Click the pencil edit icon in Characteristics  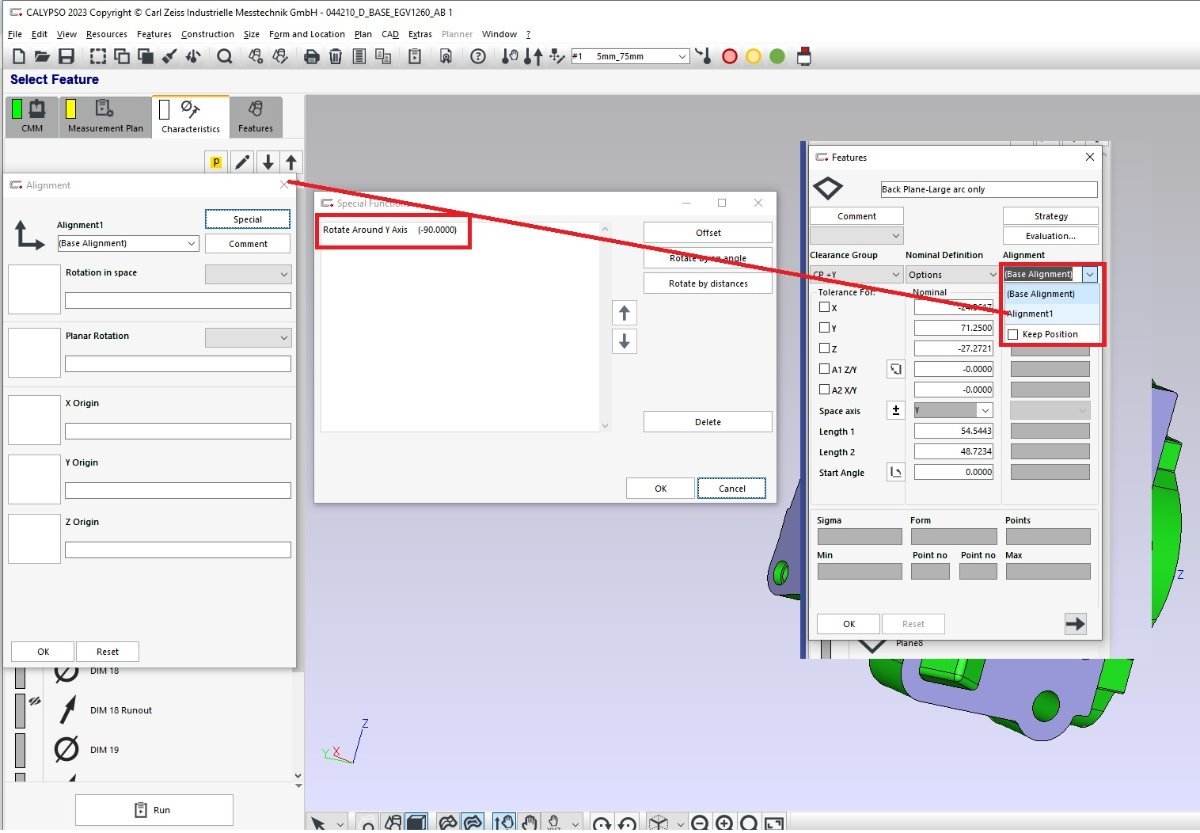(x=242, y=162)
